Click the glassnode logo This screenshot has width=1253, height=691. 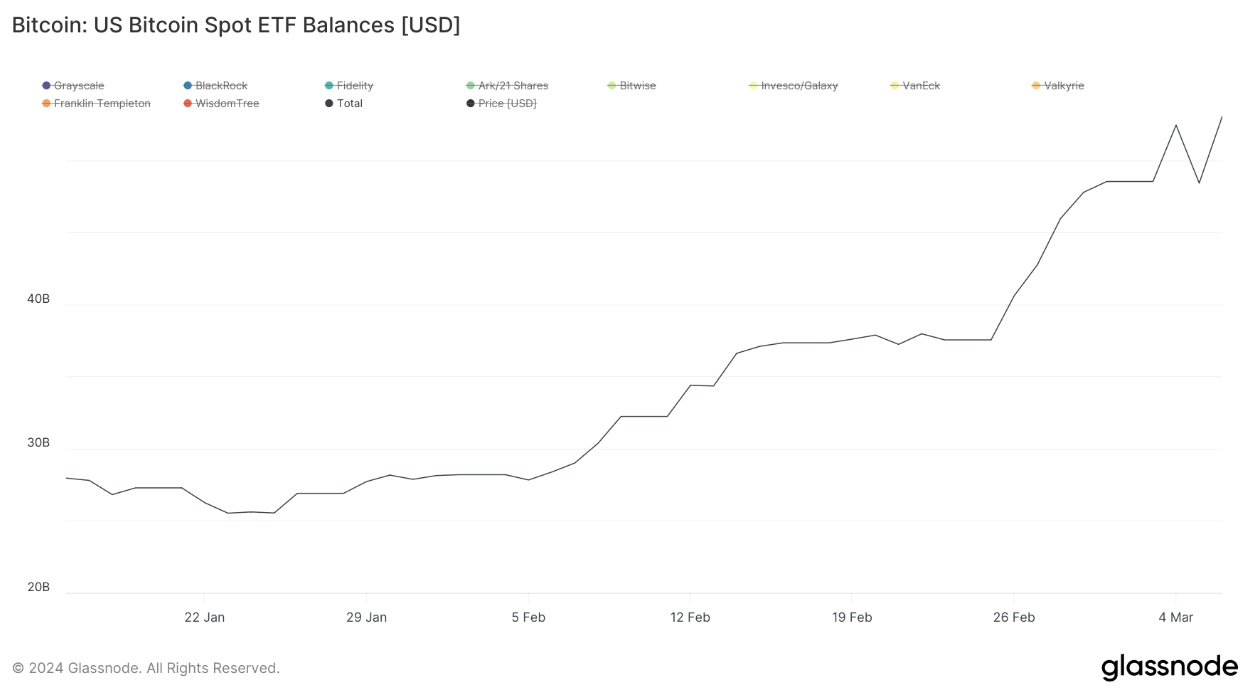point(1169,667)
